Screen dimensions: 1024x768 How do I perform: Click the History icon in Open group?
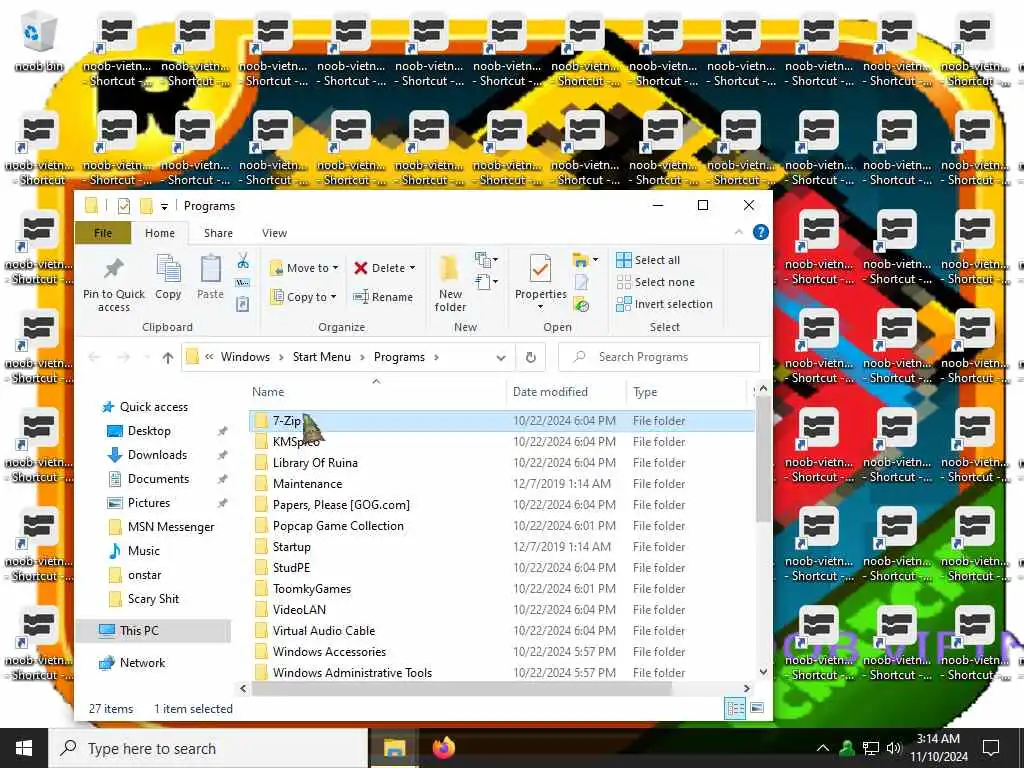[581, 304]
